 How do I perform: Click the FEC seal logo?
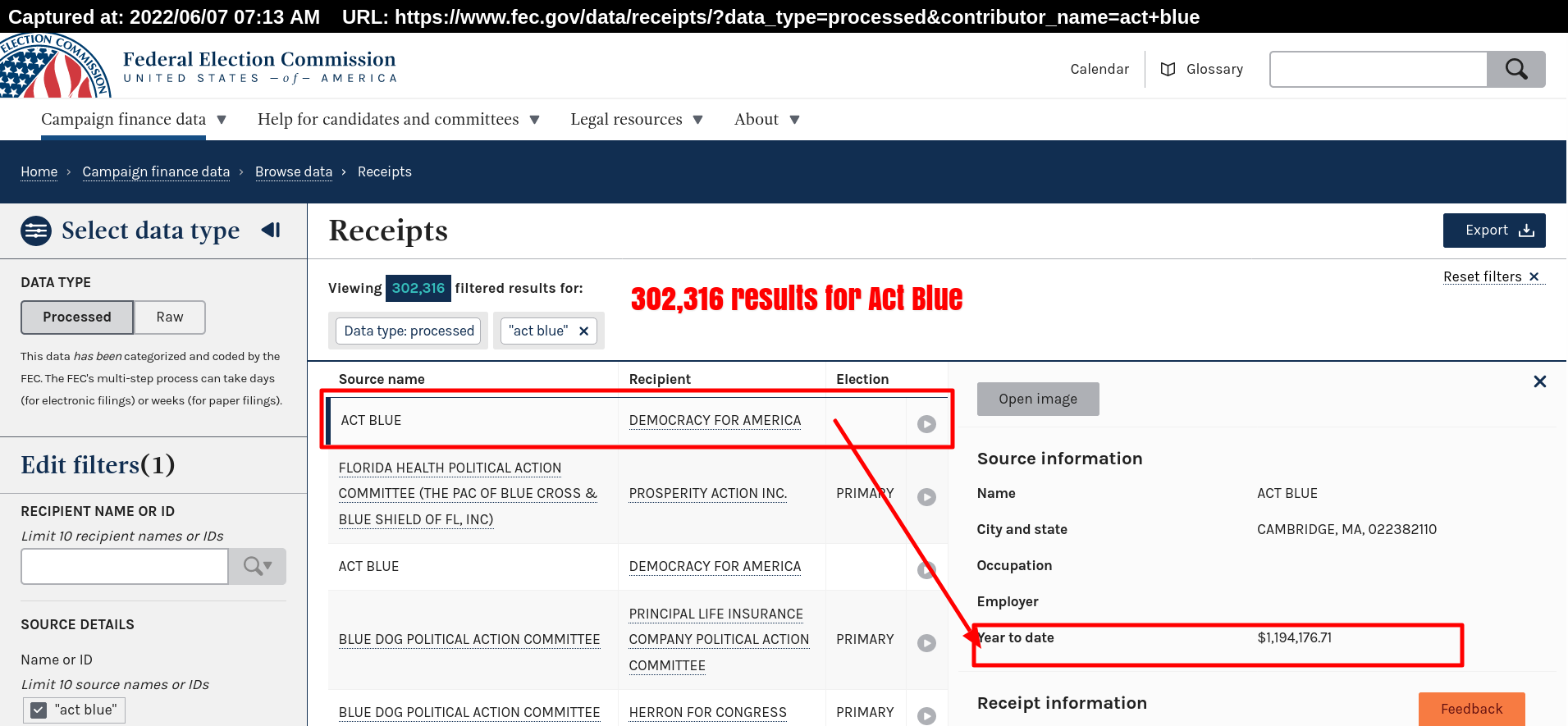pos(54,66)
